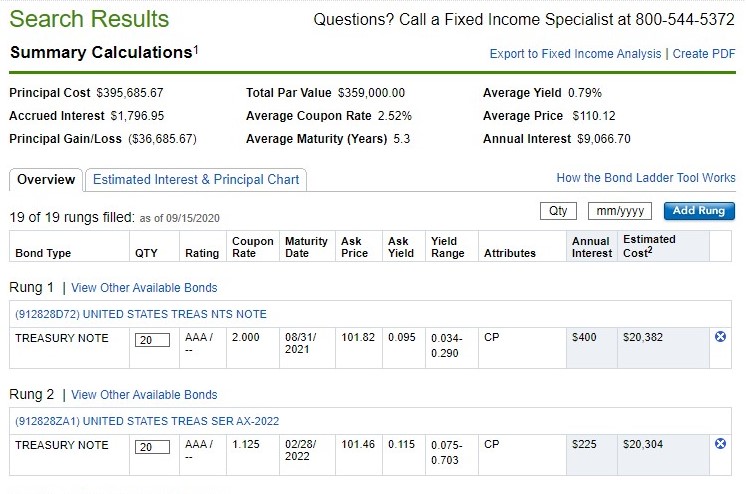Image resolution: width=746 pixels, height=494 pixels.
Task: Click the mm/yyyy date input field
Action: click(619, 211)
